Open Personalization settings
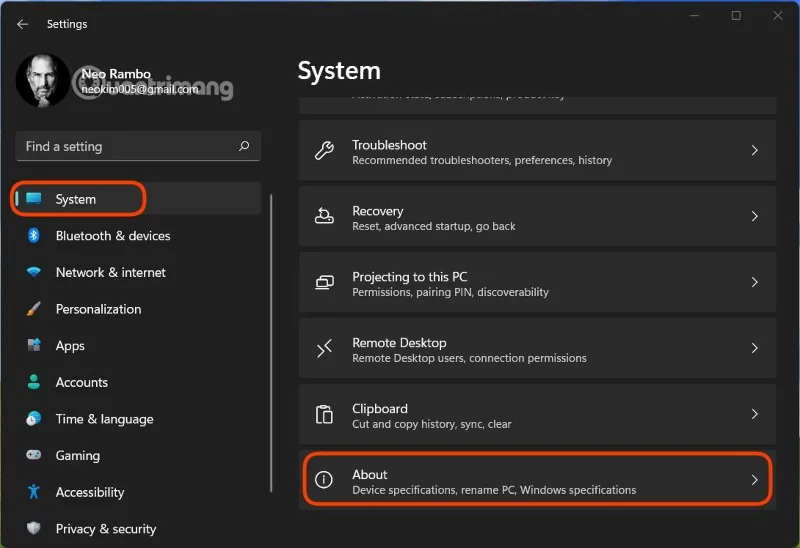This screenshot has height=548, width=800. (138, 309)
